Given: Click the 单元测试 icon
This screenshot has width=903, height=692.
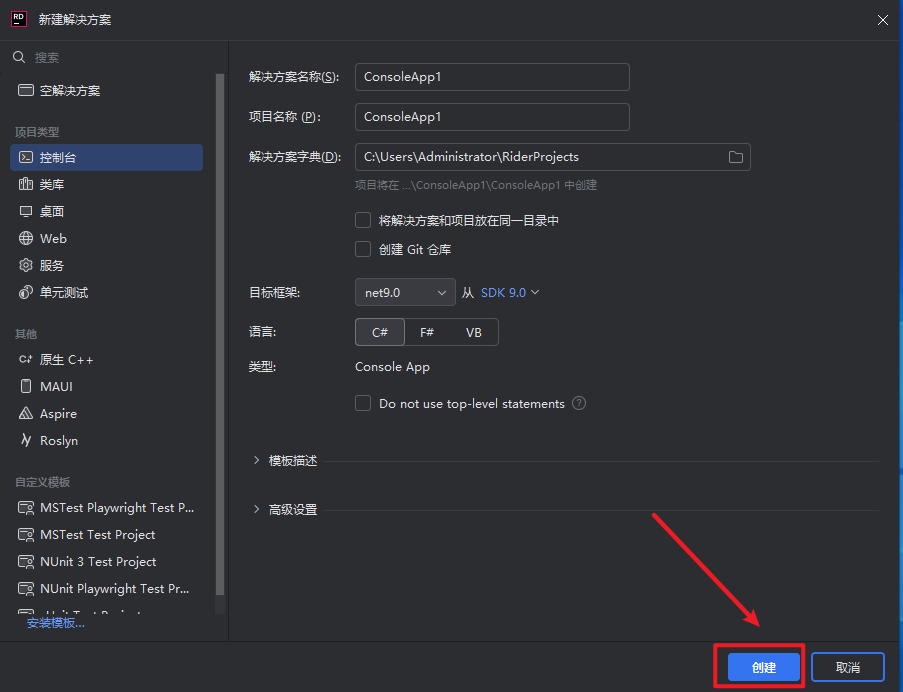Looking at the screenshot, I should [26, 292].
